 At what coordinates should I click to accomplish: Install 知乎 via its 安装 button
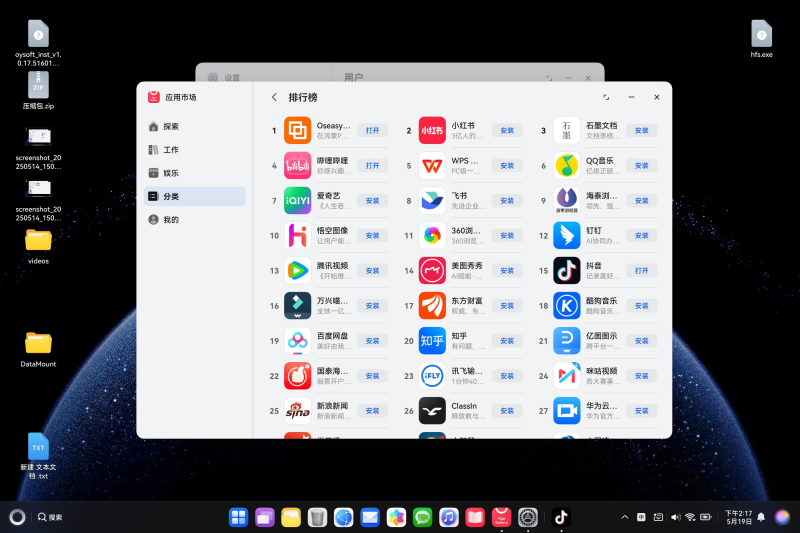[507, 341]
